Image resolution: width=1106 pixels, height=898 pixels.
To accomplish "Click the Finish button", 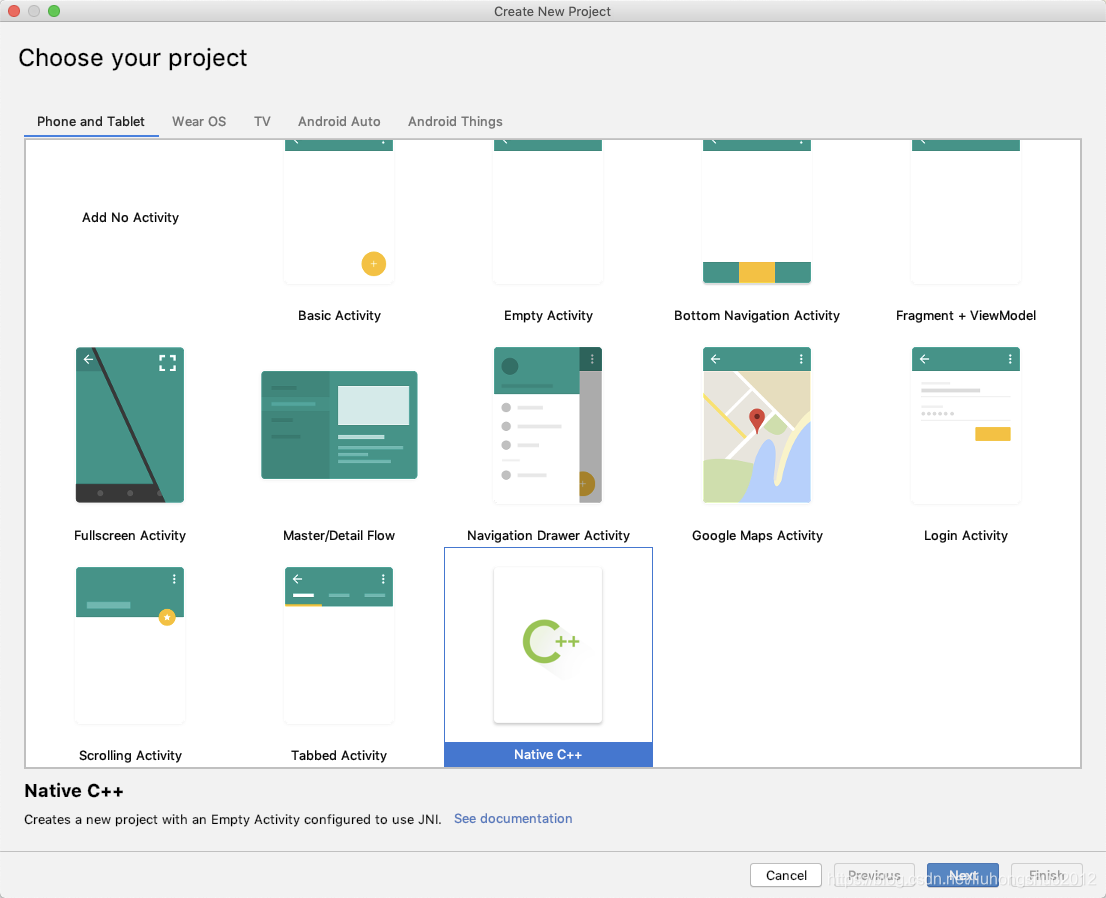I will point(1047,875).
